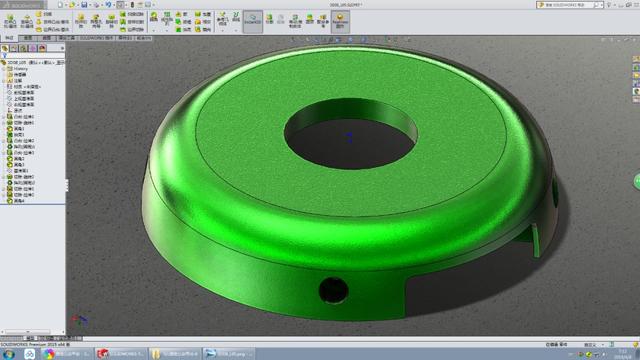Select the small round hole on part side

click(x=333, y=290)
